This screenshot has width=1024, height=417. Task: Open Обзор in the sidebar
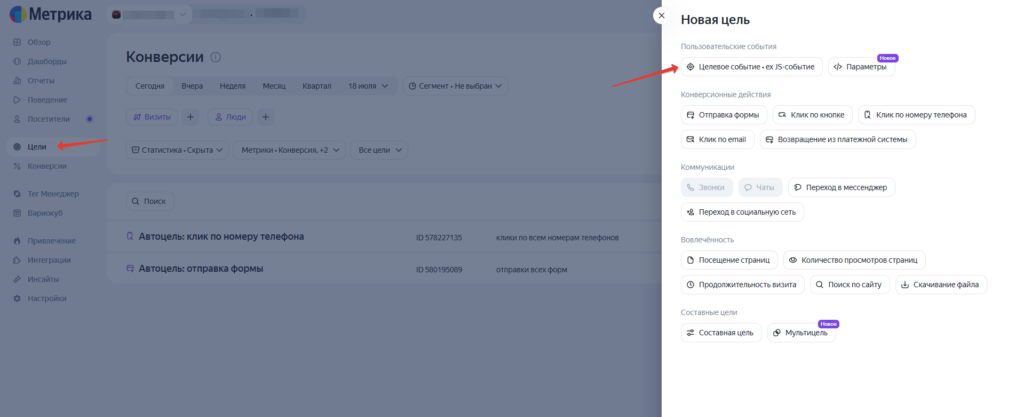[39, 42]
